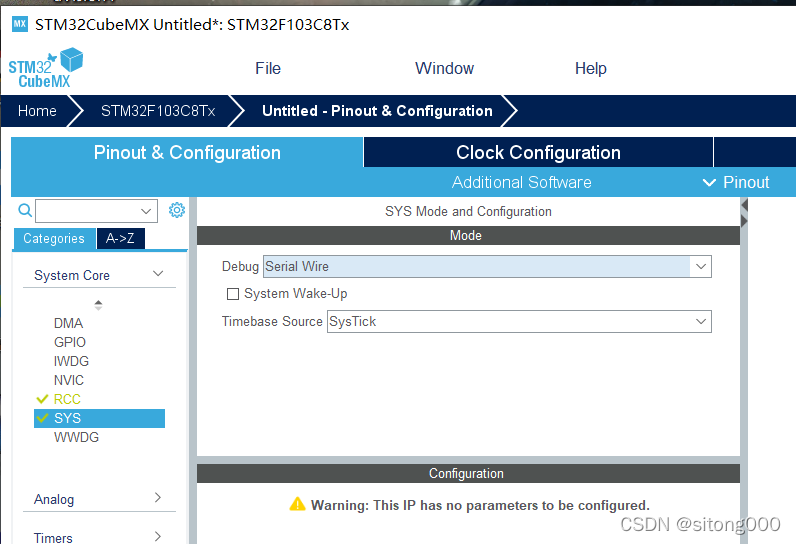
Task: Select NVIC in System Core
Action: 69,380
